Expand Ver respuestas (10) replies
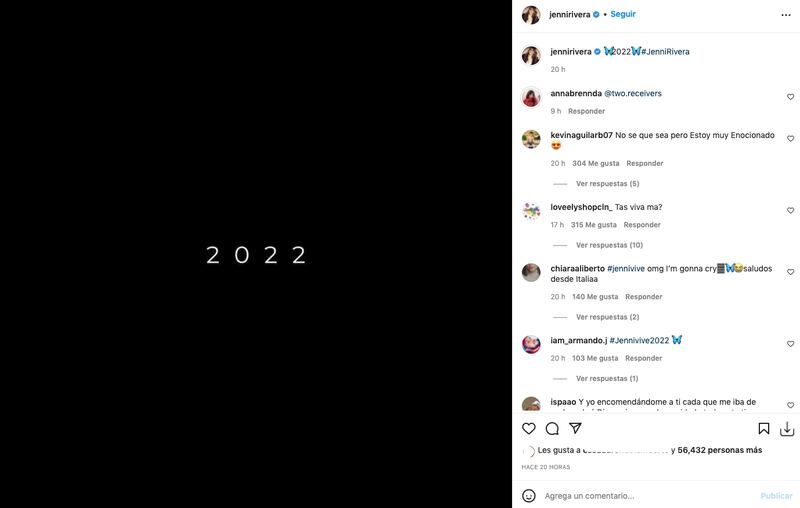800x508 pixels. [609, 245]
